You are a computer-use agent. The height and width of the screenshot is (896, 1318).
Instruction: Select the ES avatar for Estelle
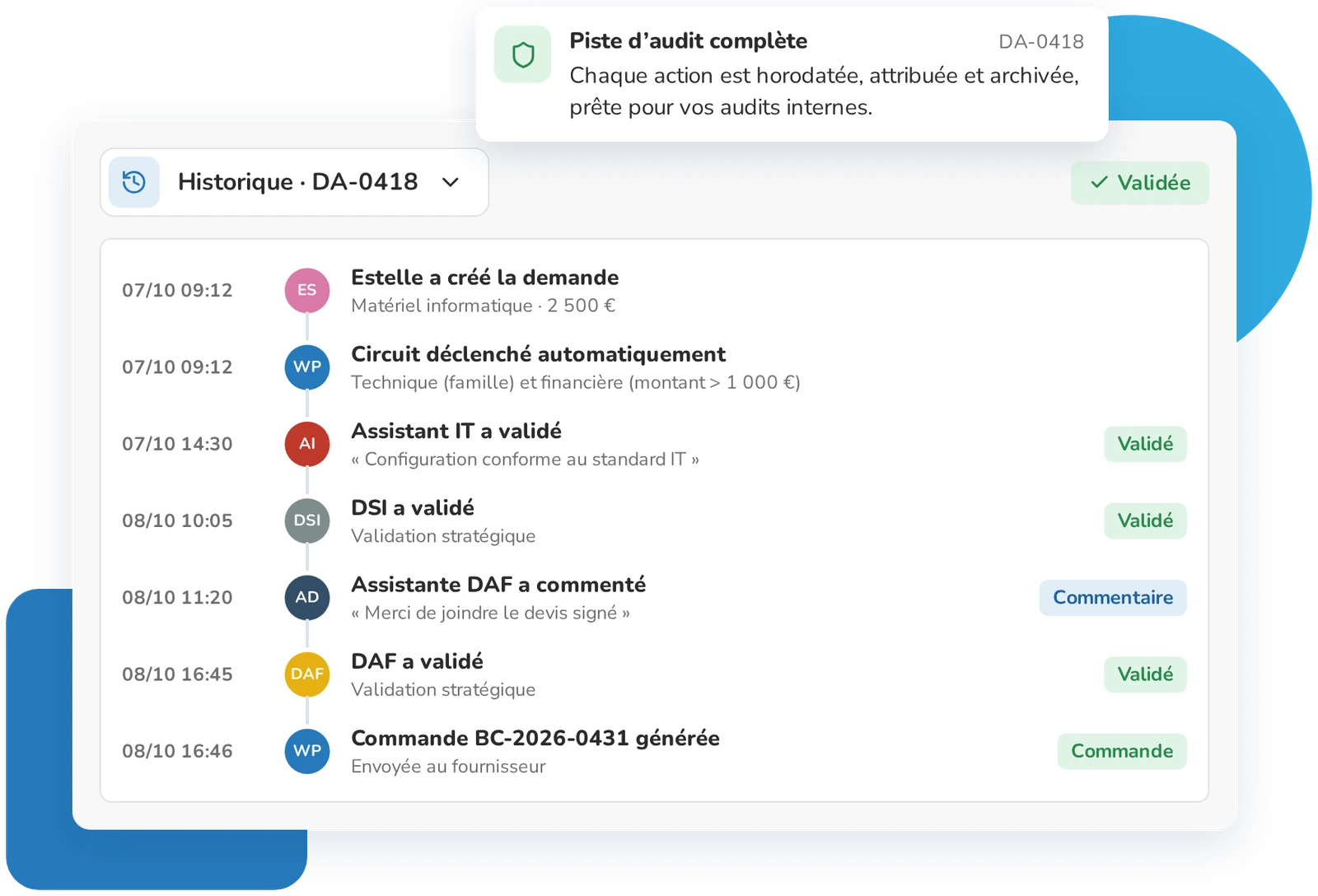pos(307,290)
